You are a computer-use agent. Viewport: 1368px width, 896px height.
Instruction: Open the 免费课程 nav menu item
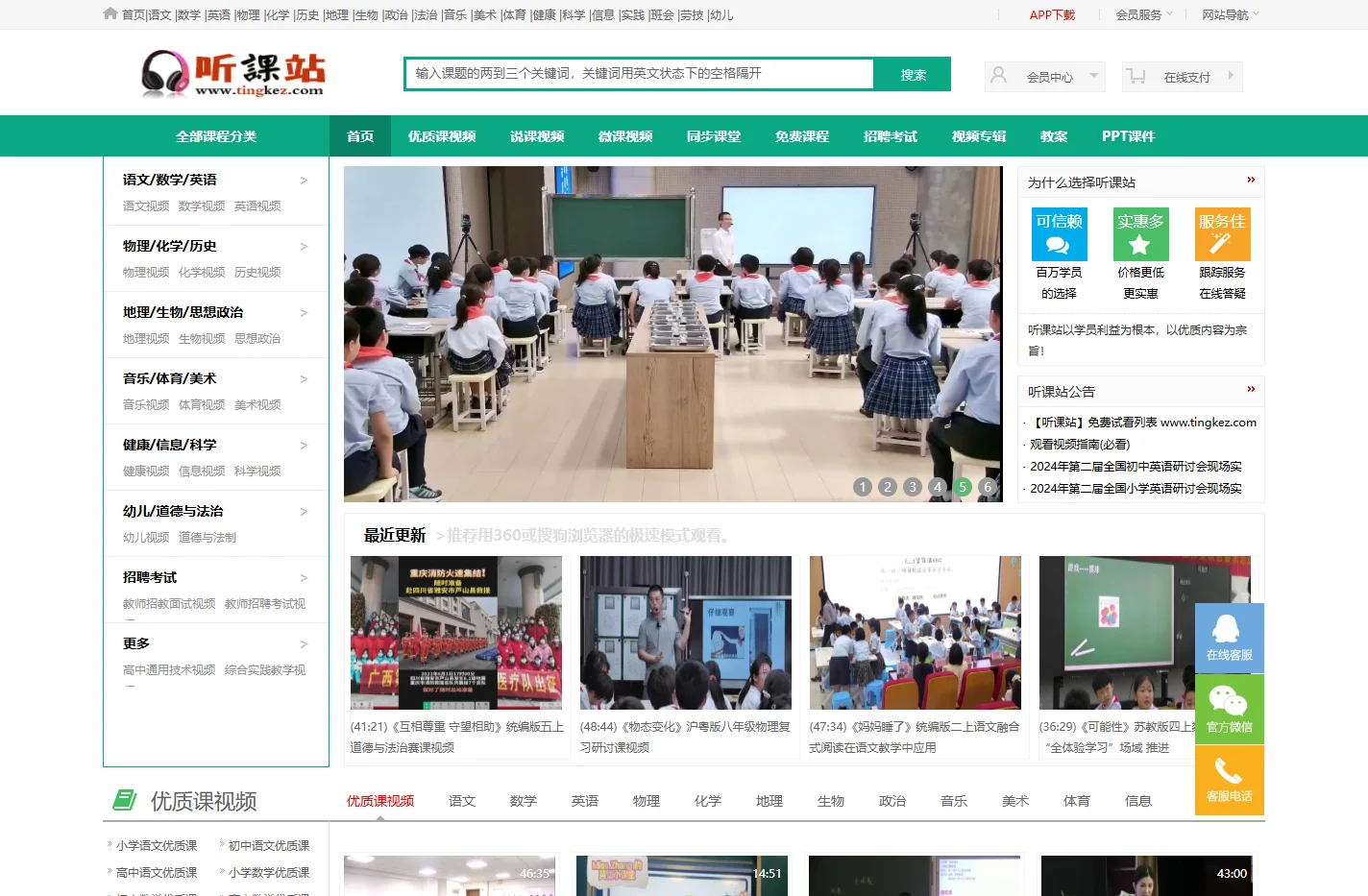click(x=802, y=136)
